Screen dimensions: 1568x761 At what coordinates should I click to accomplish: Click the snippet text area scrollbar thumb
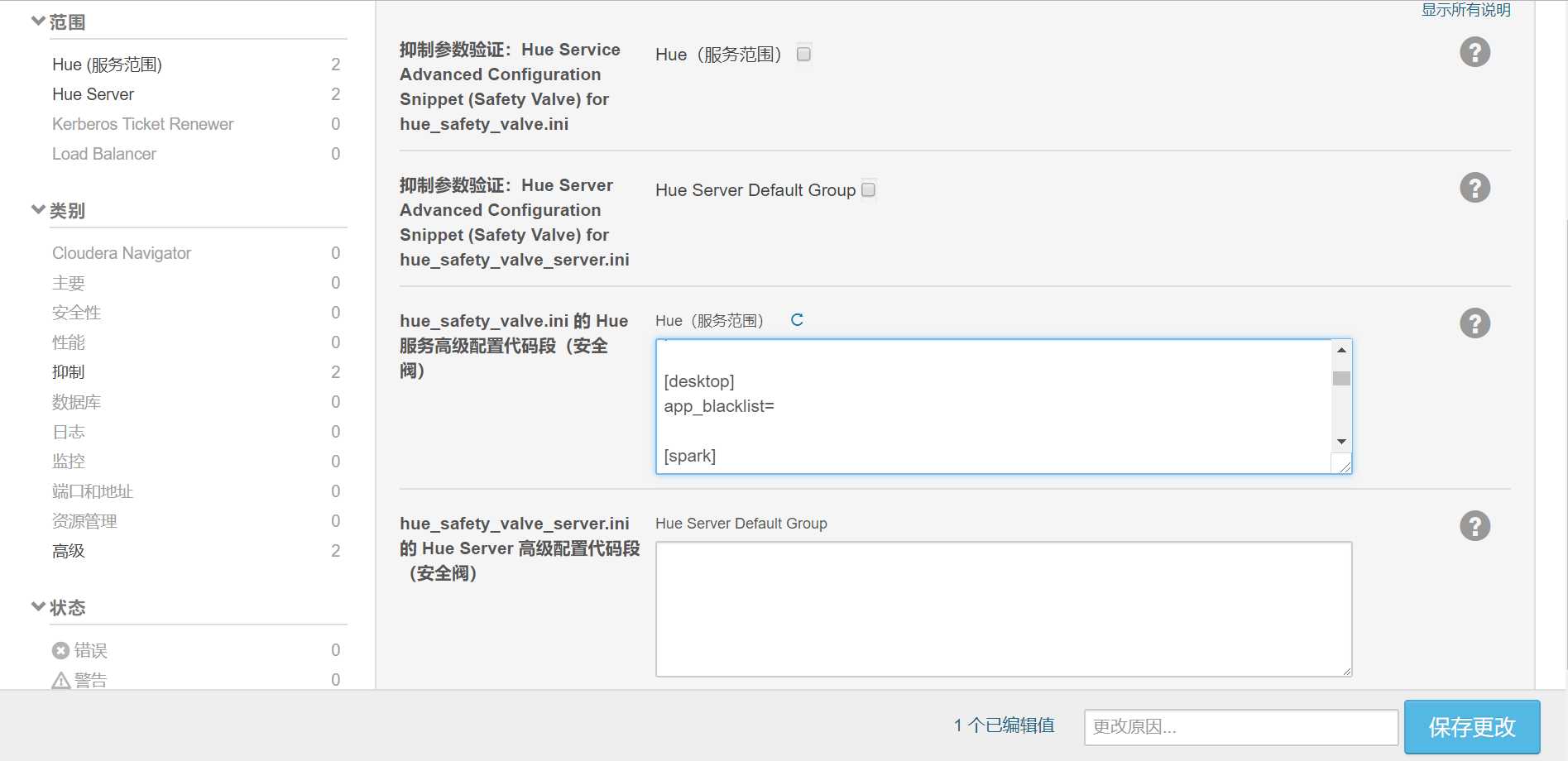click(x=1341, y=378)
